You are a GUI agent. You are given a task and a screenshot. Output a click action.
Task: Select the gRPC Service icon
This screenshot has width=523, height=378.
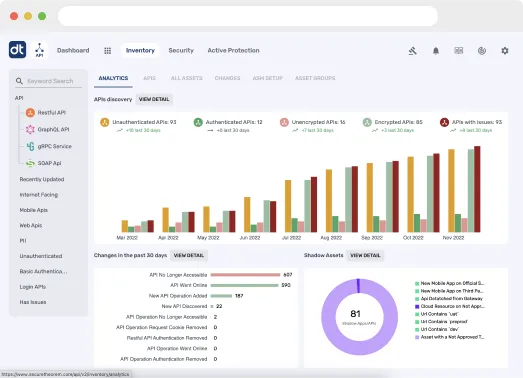(x=30, y=146)
